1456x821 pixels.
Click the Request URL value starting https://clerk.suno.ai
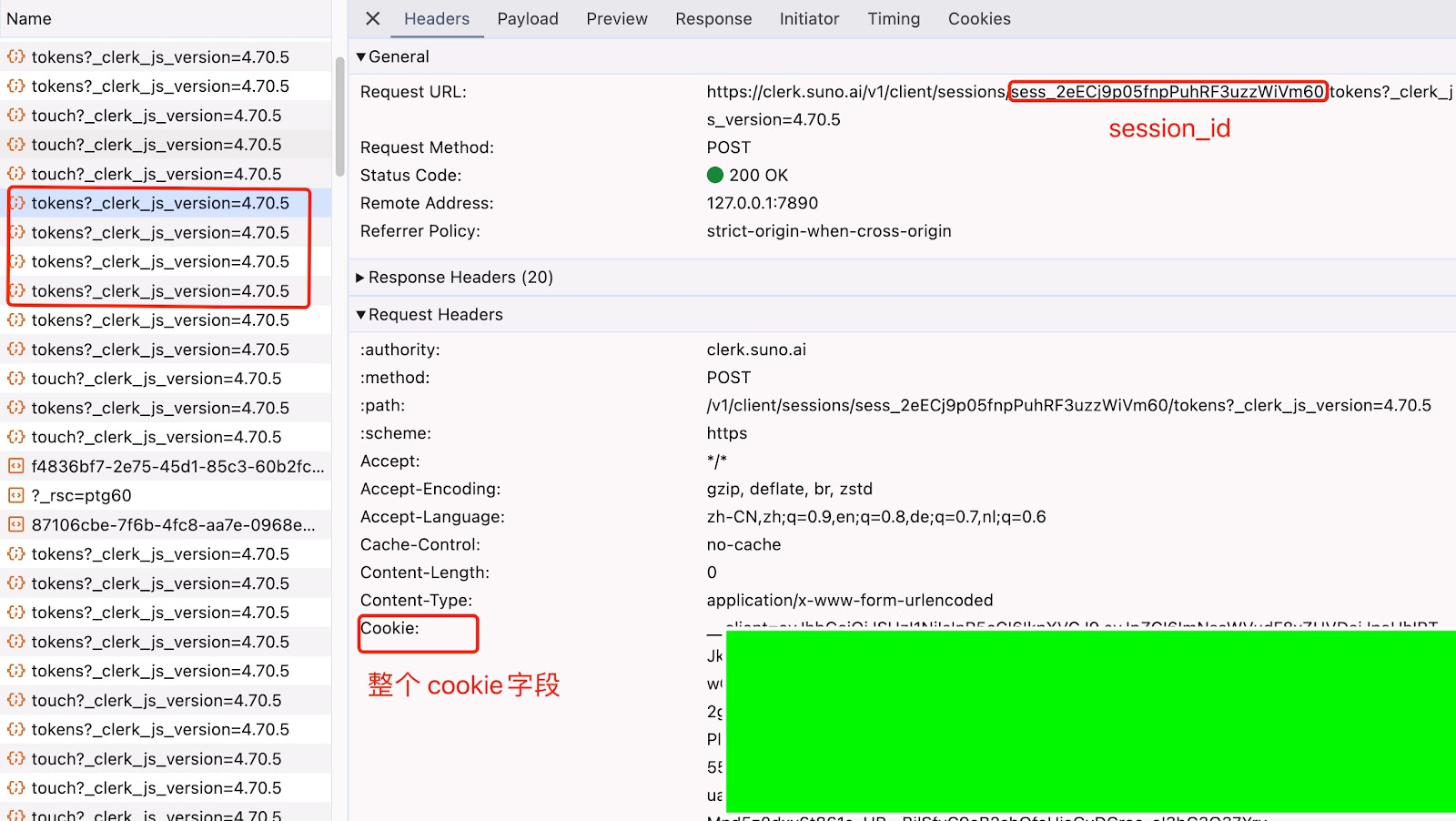coord(1079,106)
